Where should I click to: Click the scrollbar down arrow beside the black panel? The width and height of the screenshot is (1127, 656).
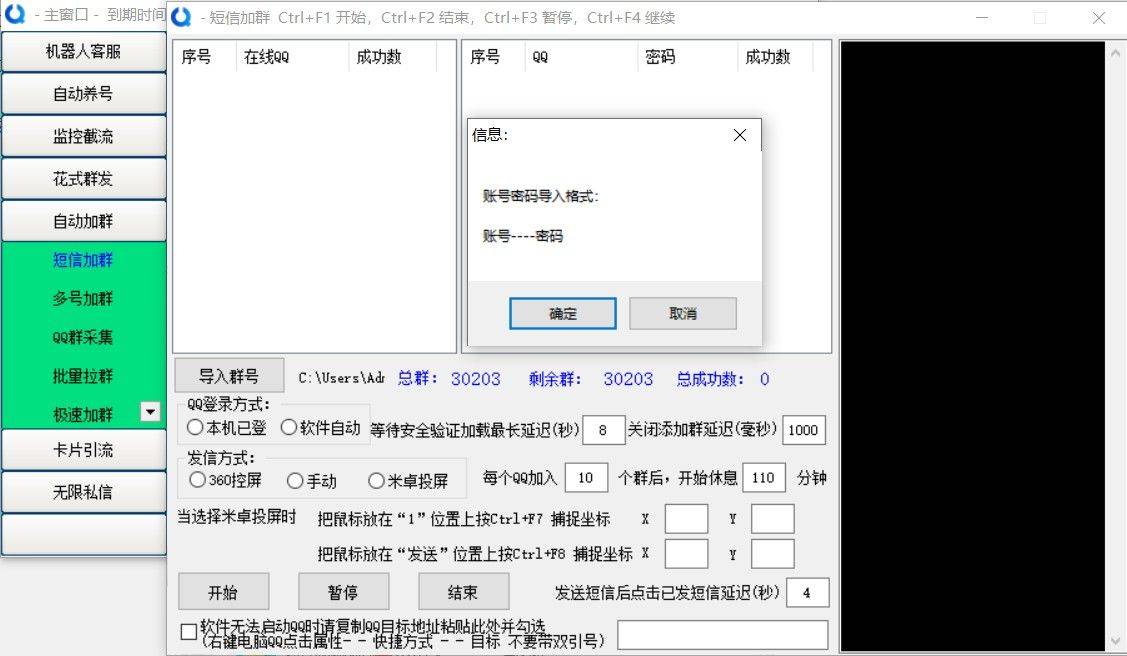click(1115, 641)
